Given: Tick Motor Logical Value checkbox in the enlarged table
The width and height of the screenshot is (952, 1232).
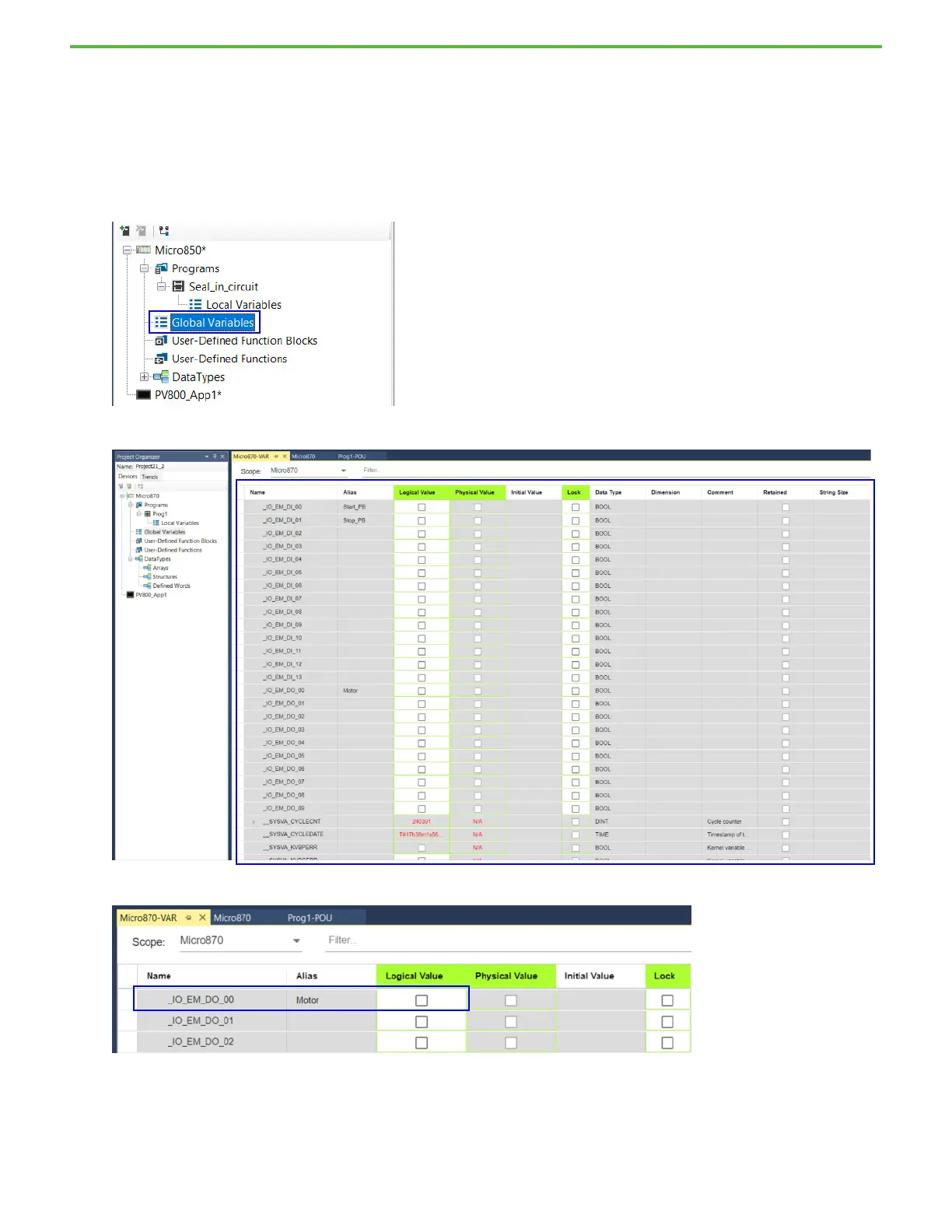Looking at the screenshot, I should click(422, 1000).
